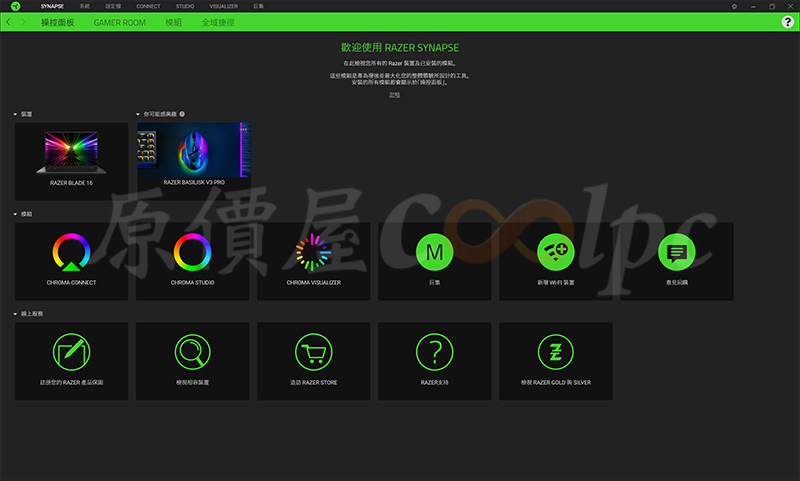The height and width of the screenshot is (481, 800).
Task: Launch Chroma Studio ring icon
Action: pos(192,252)
